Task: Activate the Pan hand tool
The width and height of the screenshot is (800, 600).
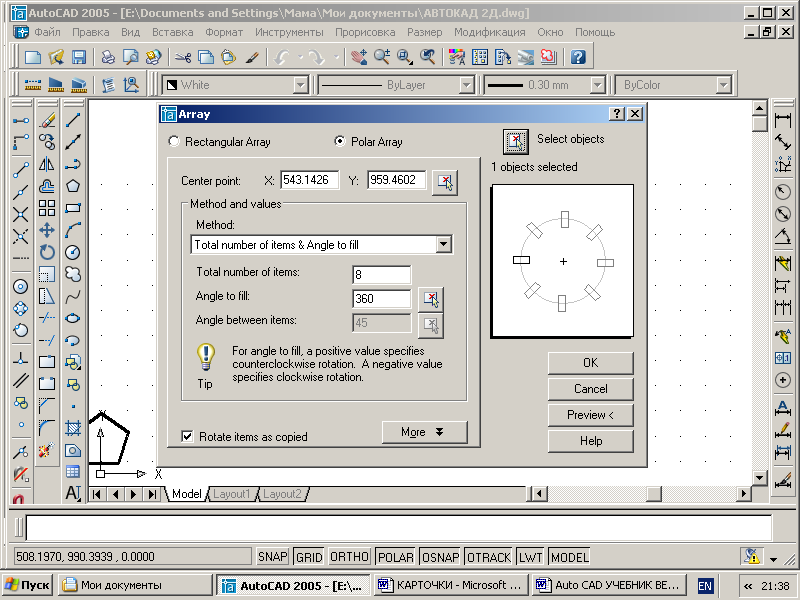Action: (x=359, y=57)
